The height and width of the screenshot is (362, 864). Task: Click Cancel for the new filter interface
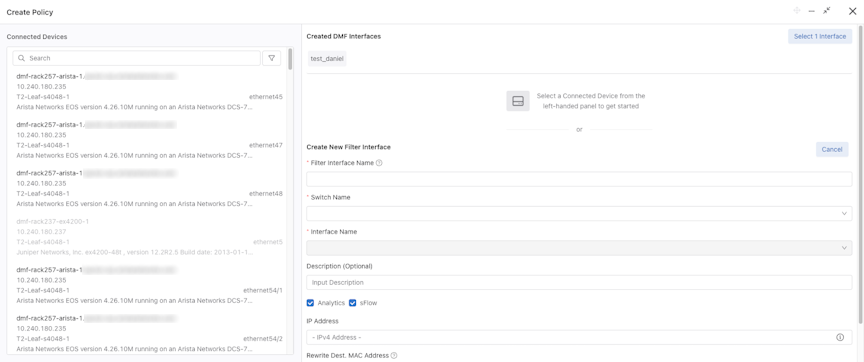click(832, 149)
